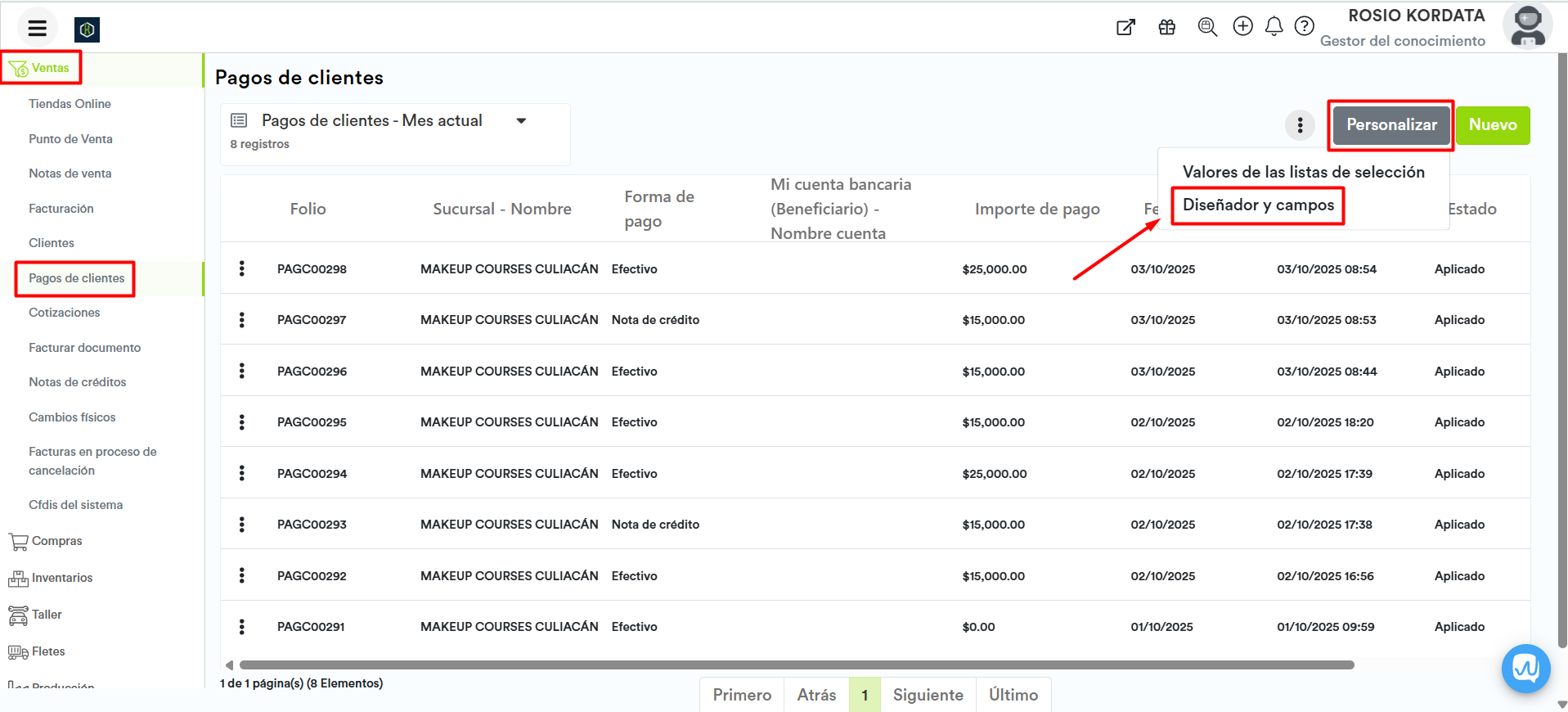Choose Valores de las listas de selección
The image size is (1568, 712).
[x=1303, y=172]
